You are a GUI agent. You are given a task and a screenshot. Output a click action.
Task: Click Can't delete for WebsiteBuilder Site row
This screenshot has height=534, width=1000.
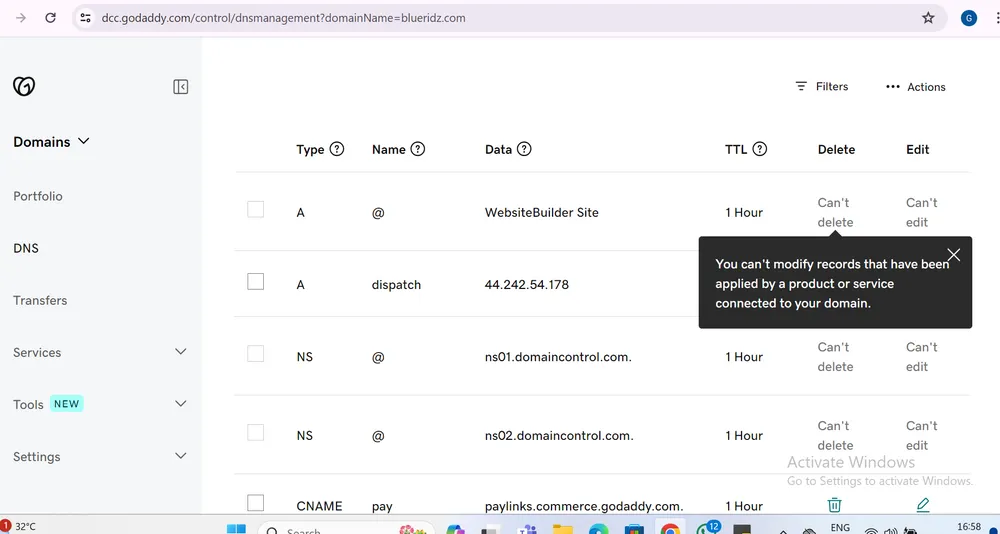[835, 212]
